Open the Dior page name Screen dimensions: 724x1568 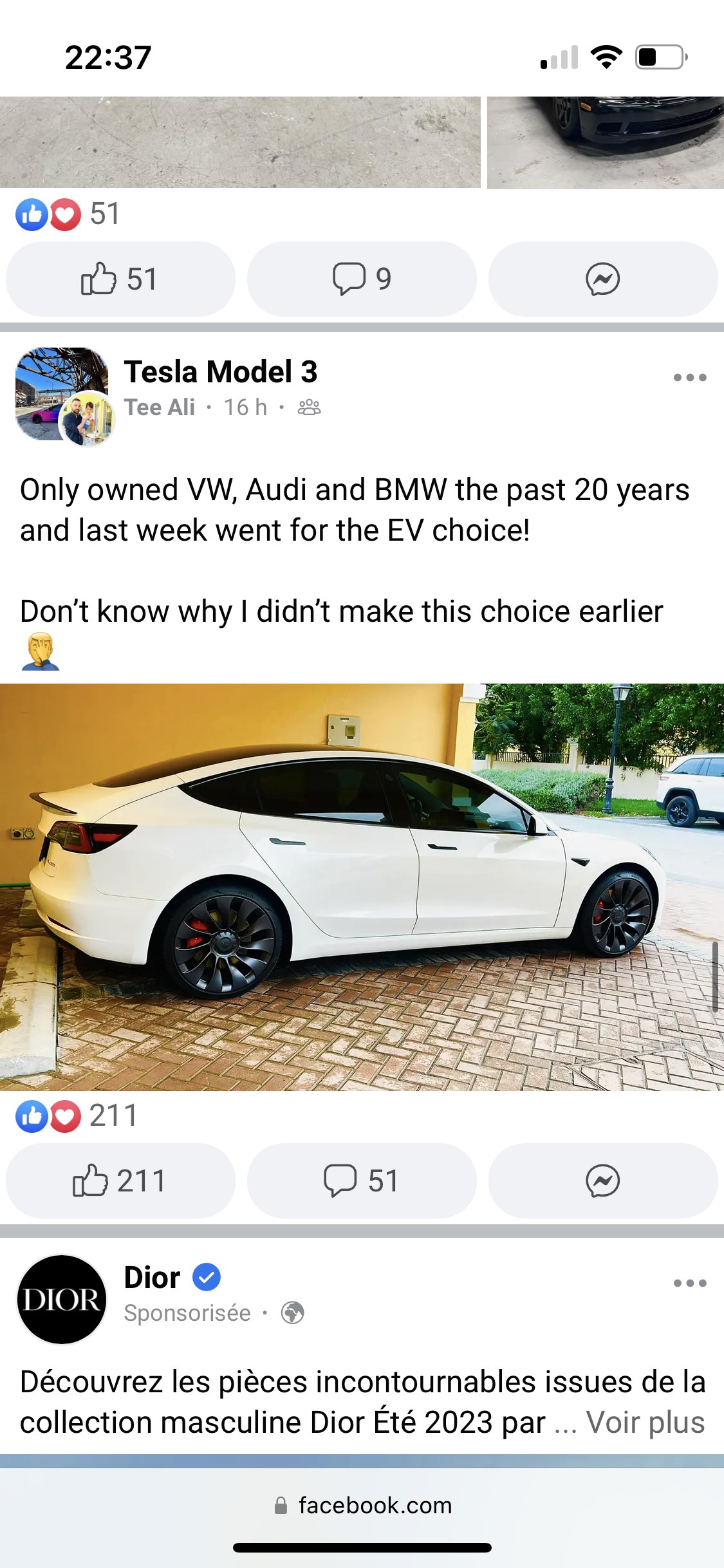click(x=153, y=1277)
